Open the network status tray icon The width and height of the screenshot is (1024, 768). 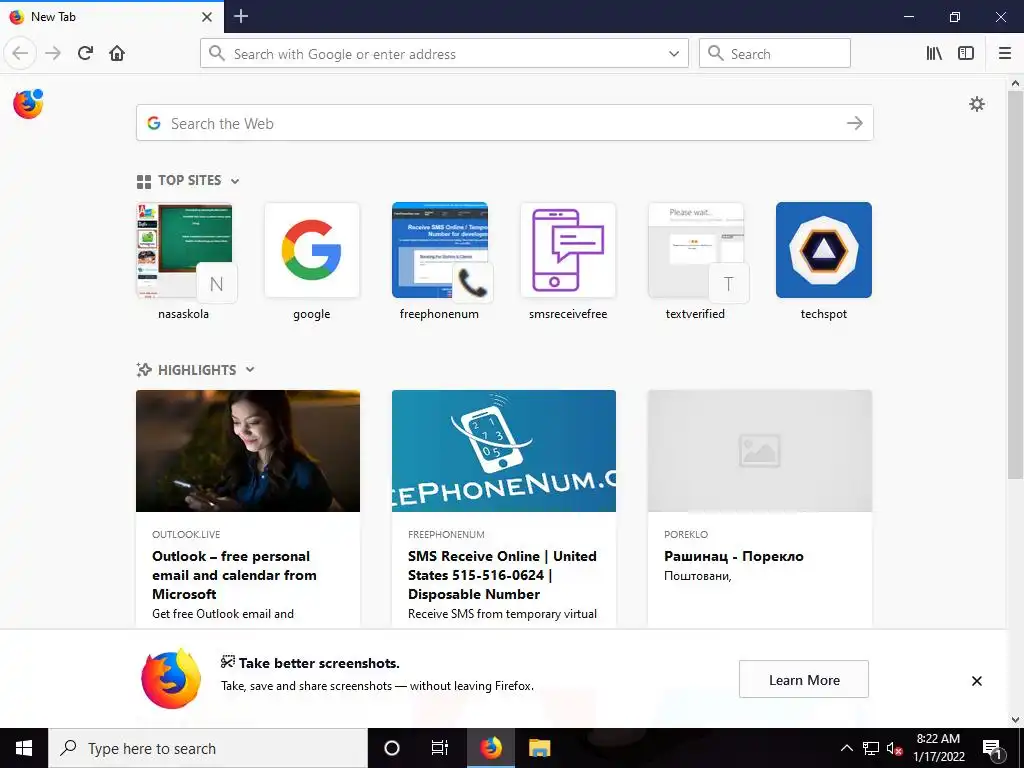[871, 748]
